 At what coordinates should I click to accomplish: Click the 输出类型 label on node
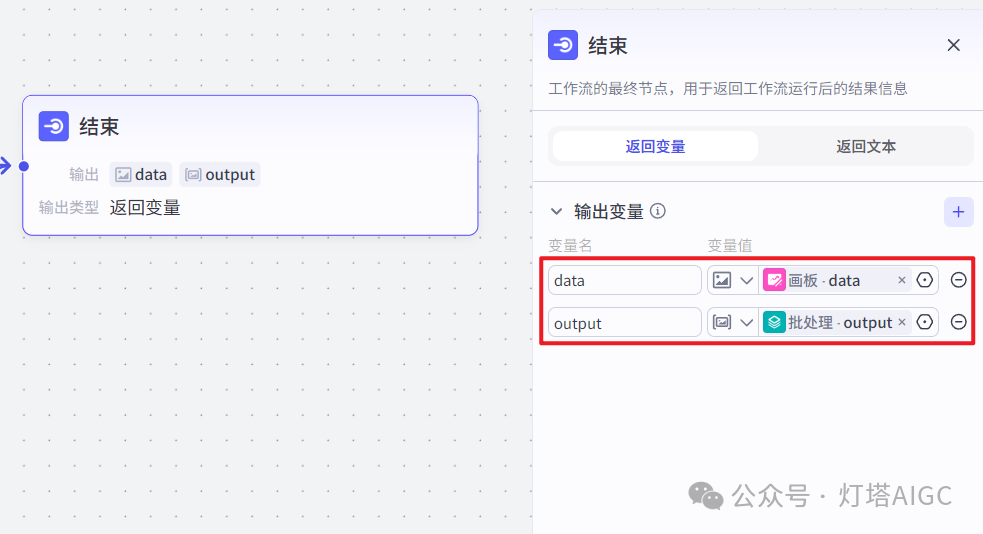pyautogui.click(x=68, y=207)
